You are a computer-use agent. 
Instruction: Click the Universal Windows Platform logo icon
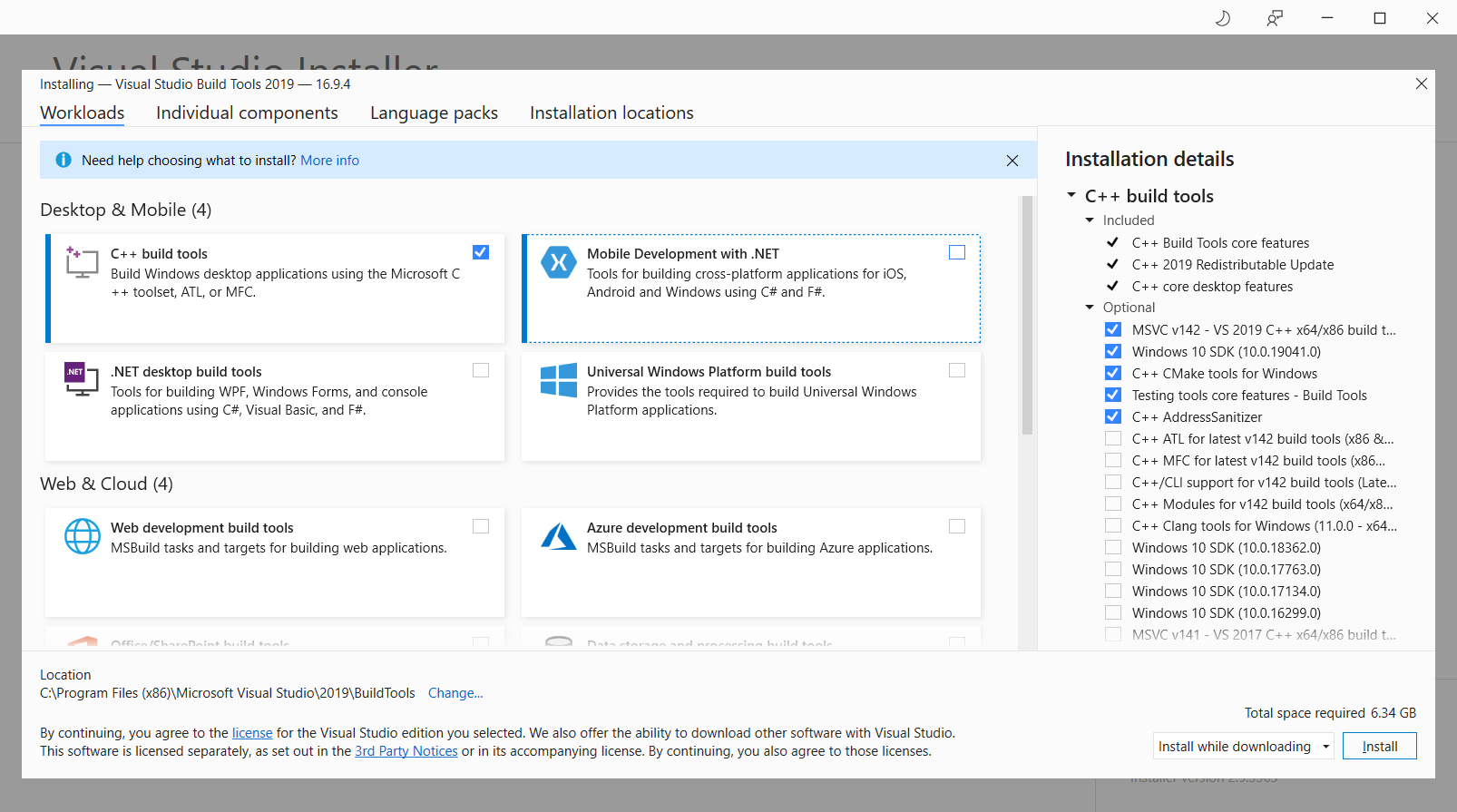[559, 380]
